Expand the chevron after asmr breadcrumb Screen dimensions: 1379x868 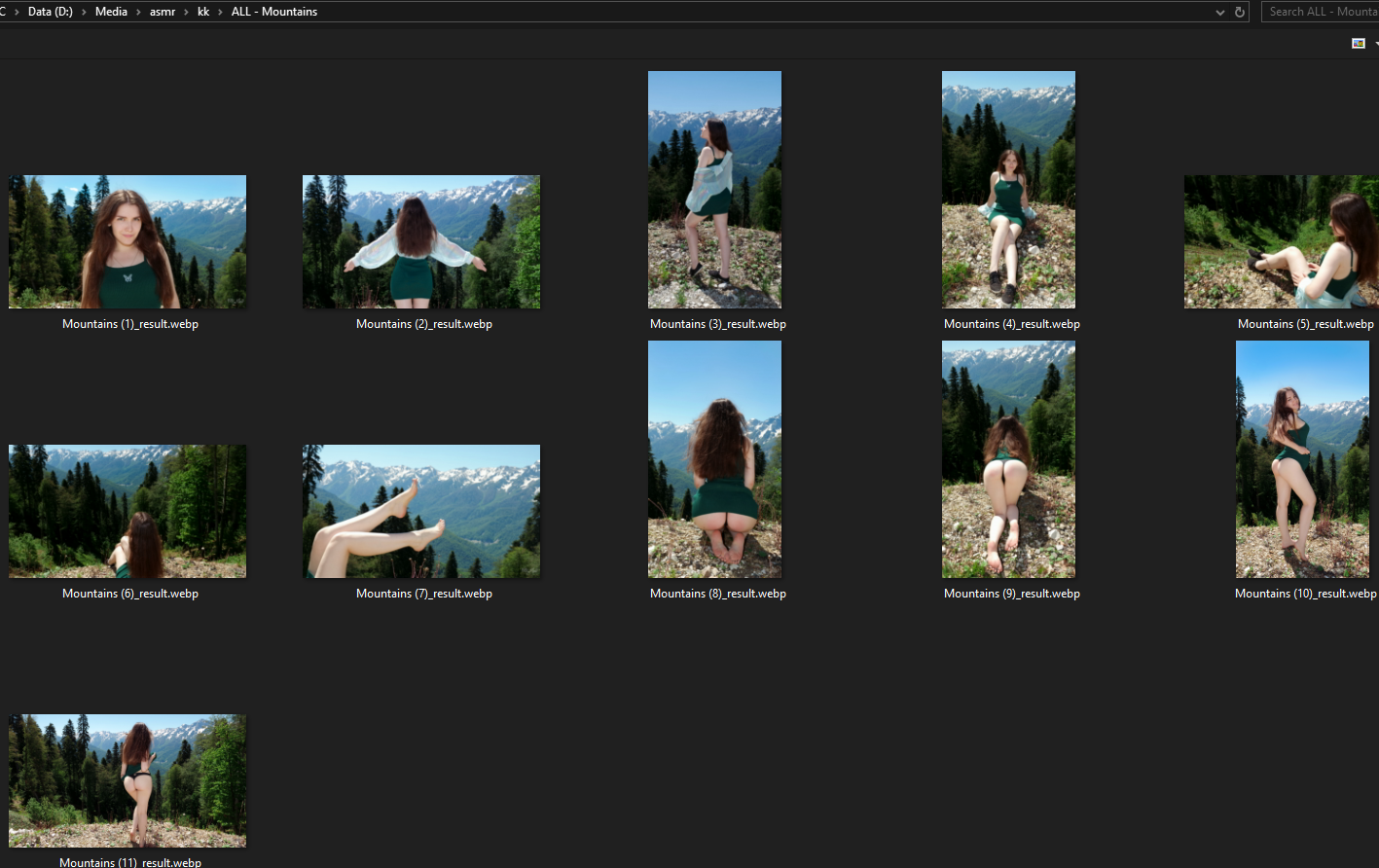186,12
